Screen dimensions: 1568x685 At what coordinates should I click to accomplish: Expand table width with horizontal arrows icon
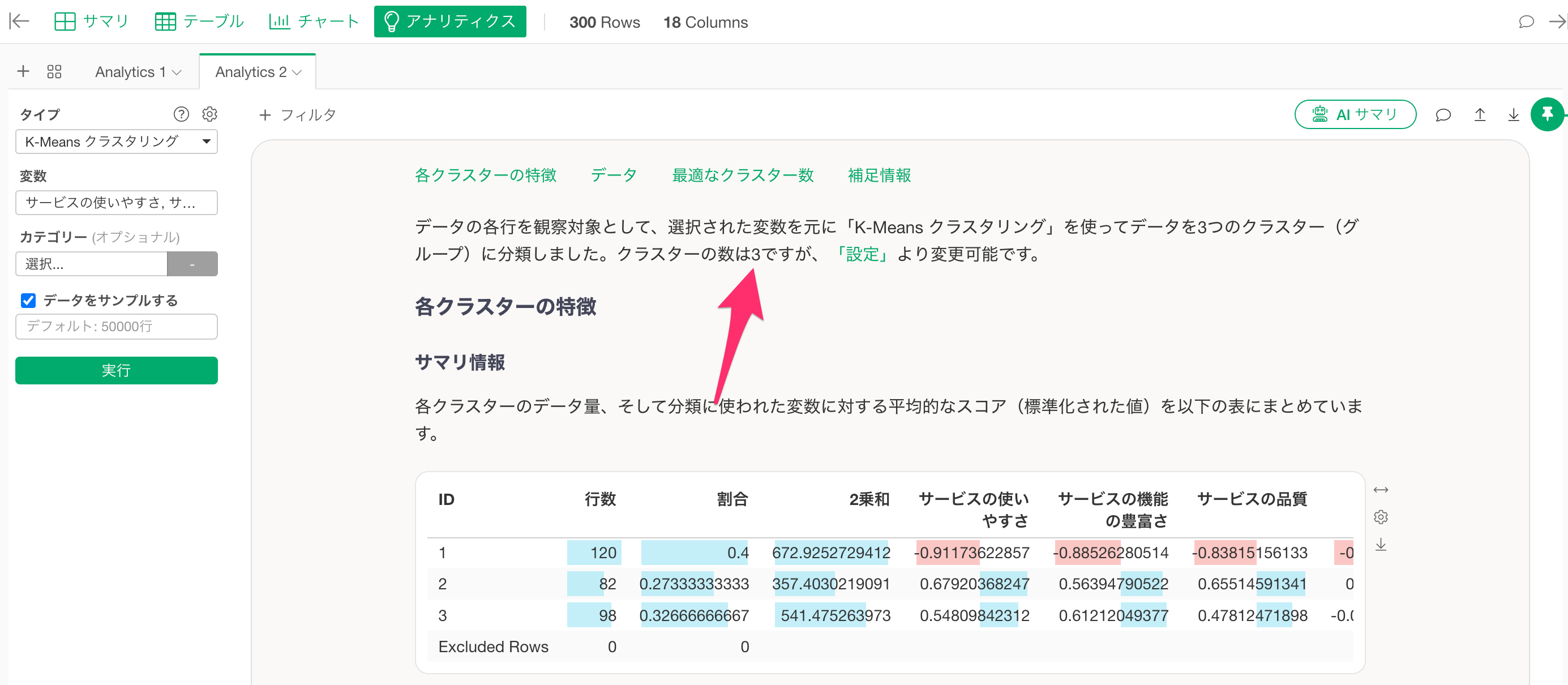[1381, 490]
